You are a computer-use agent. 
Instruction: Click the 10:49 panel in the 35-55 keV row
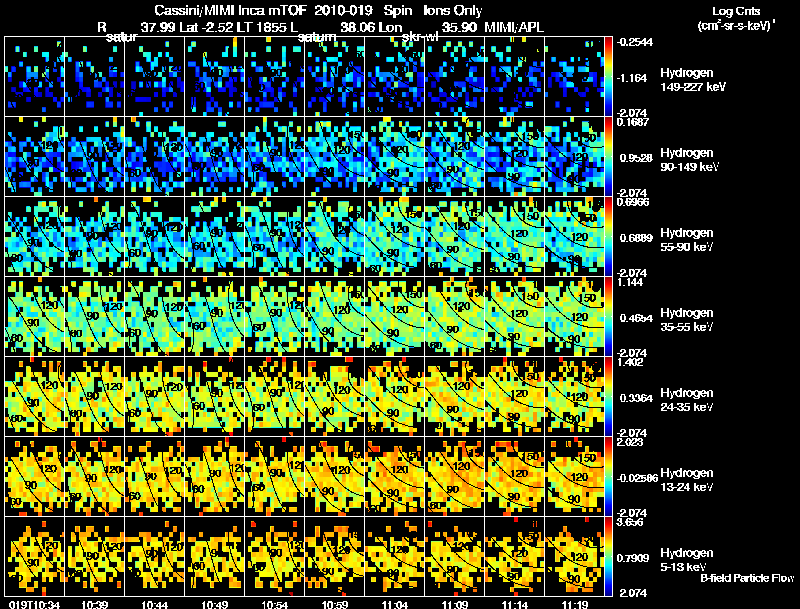(215, 316)
